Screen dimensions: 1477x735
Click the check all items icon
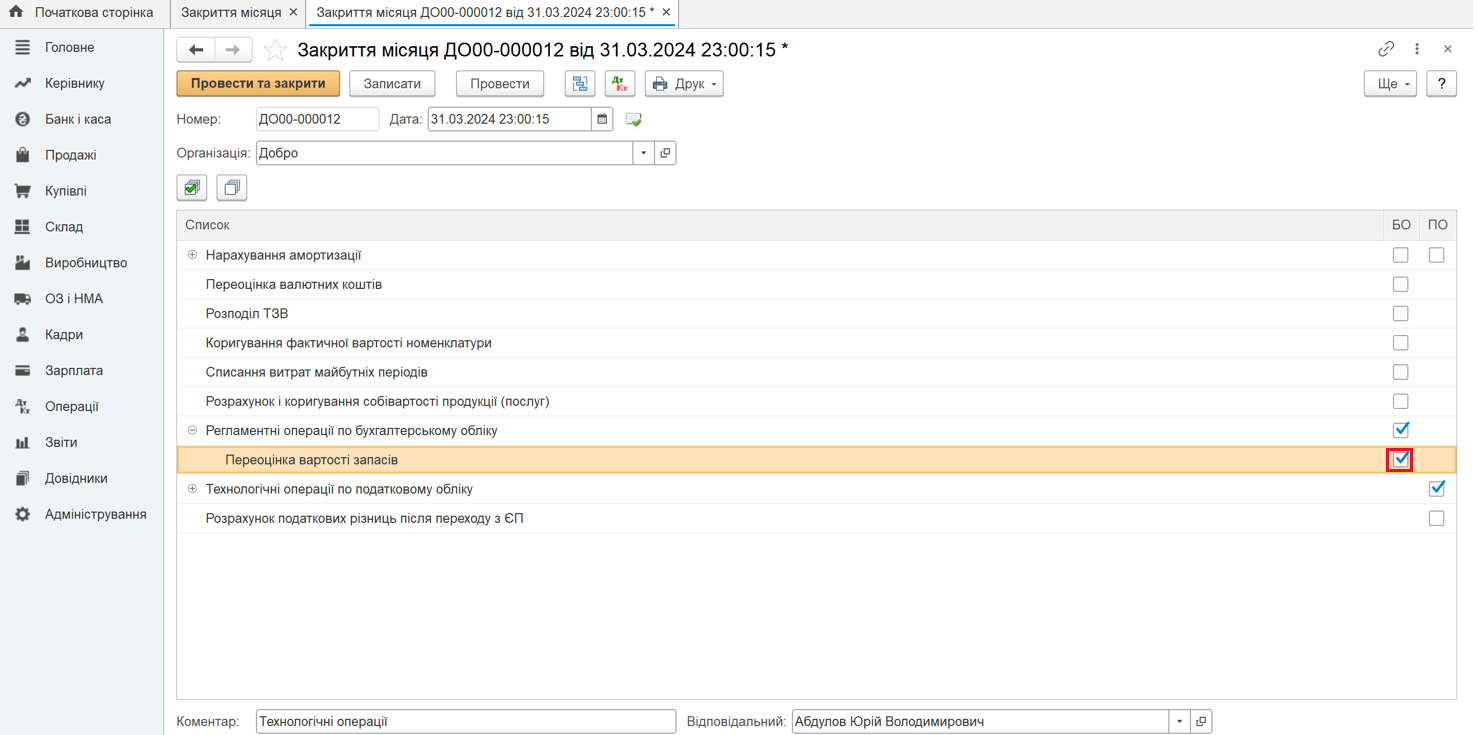[192, 188]
